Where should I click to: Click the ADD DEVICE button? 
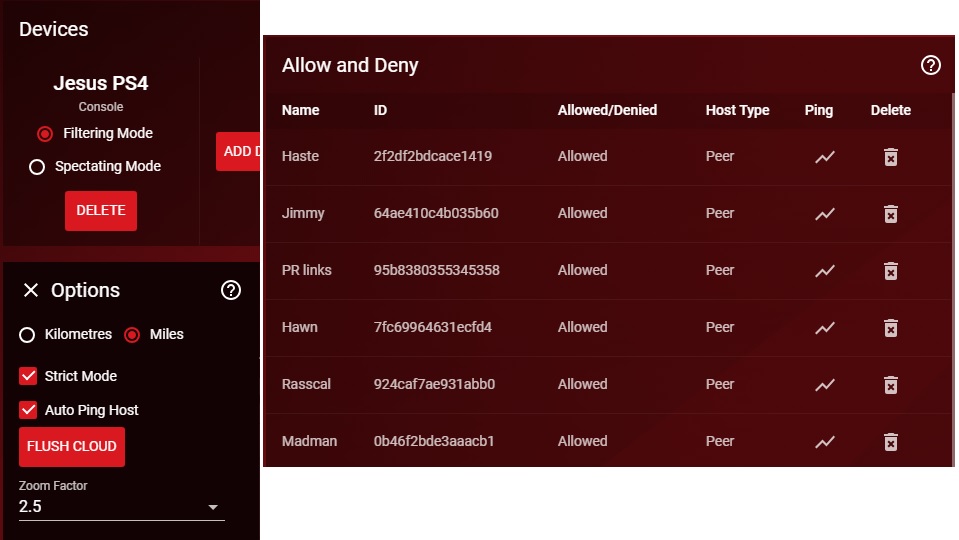tap(239, 152)
